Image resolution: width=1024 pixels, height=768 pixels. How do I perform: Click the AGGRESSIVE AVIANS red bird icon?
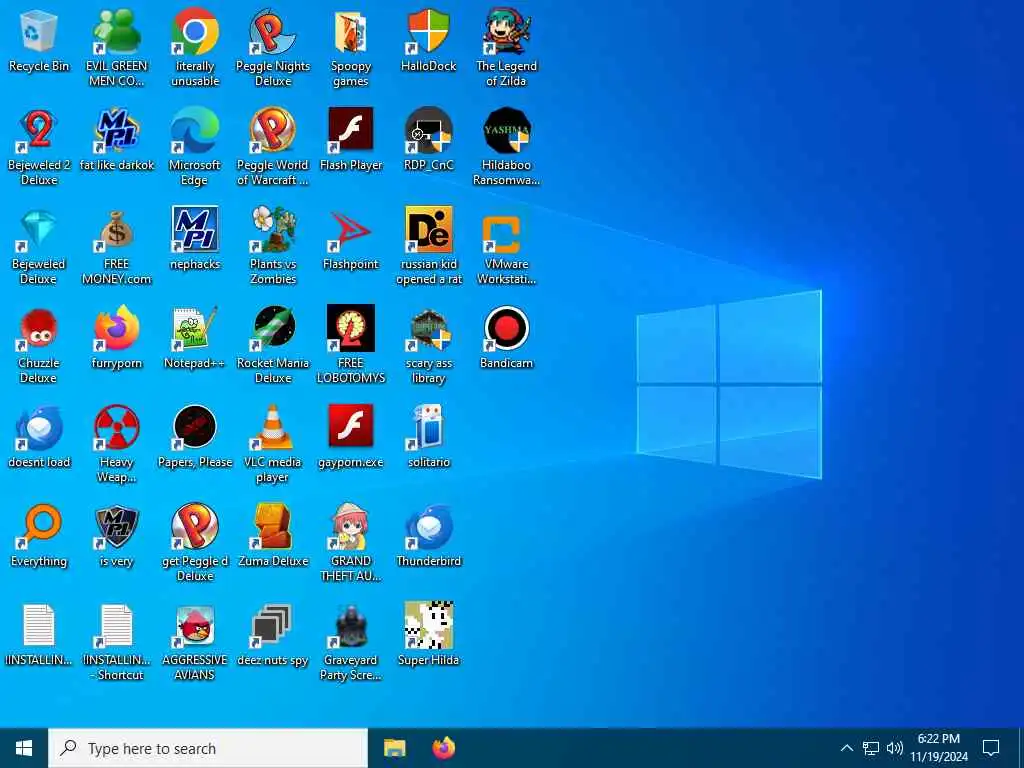point(195,626)
